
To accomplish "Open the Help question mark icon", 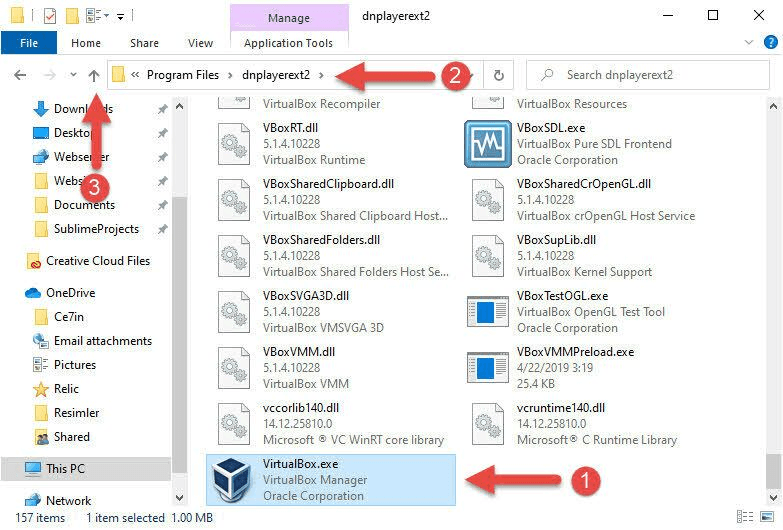I will (771, 42).
